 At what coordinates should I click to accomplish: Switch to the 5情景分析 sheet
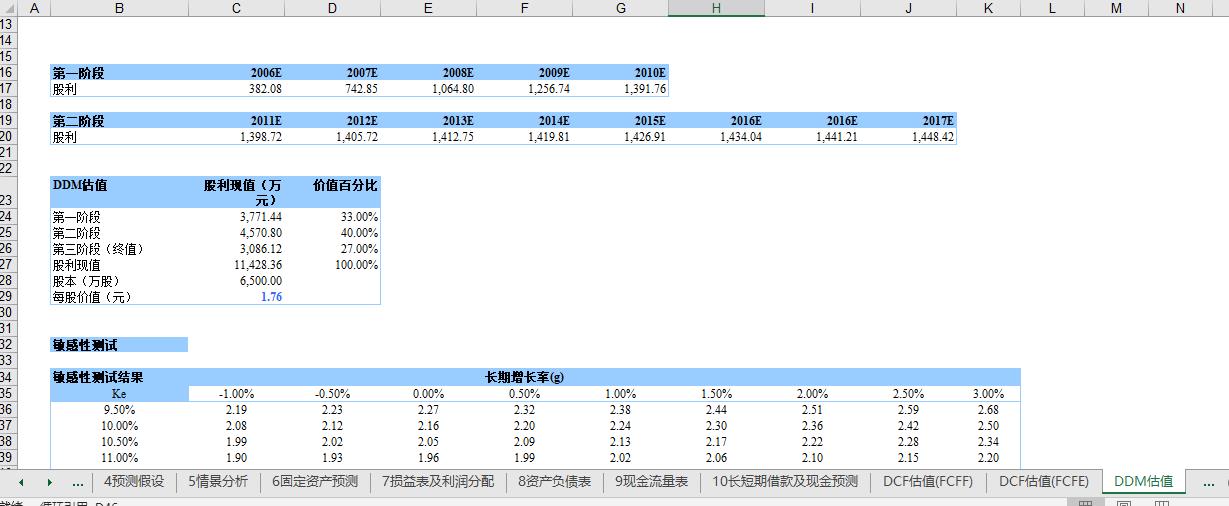coord(217,481)
